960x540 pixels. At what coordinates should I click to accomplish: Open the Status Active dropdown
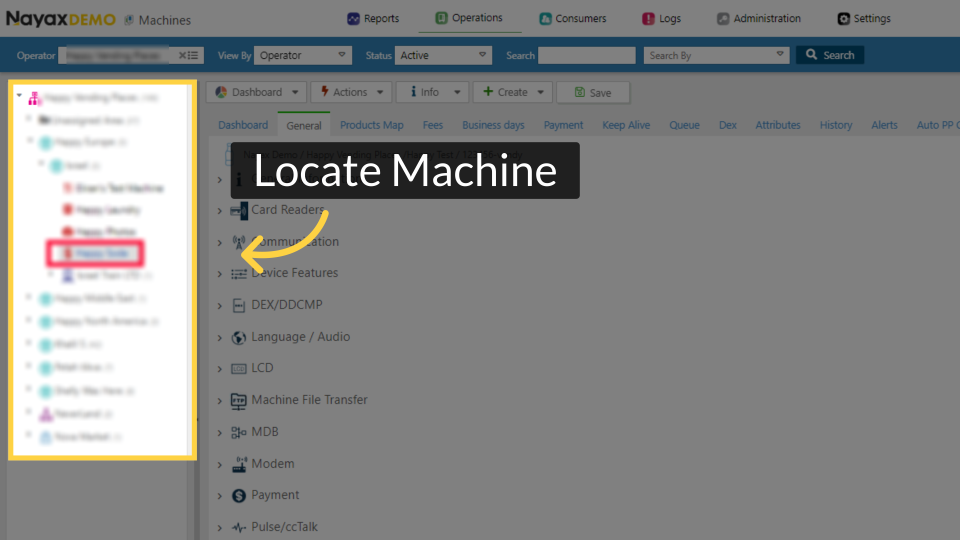tap(443, 56)
